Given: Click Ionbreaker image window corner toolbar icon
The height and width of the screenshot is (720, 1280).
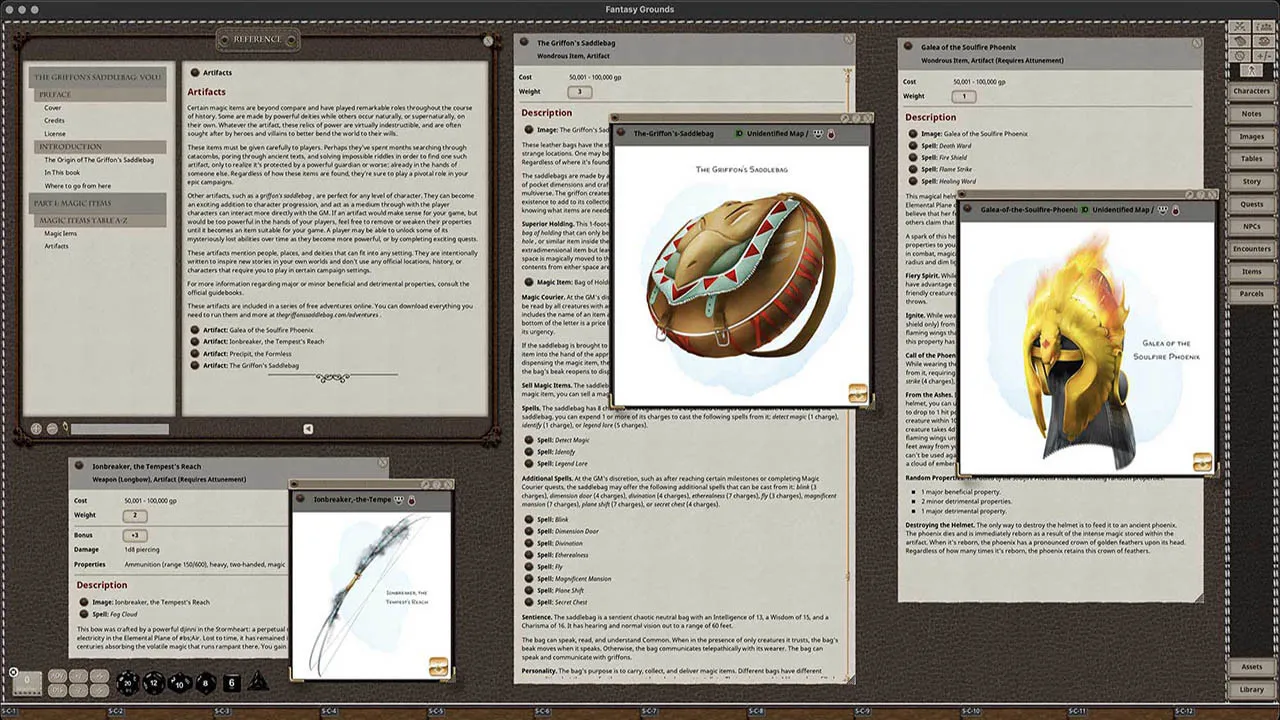Looking at the screenshot, I should click(438, 666).
